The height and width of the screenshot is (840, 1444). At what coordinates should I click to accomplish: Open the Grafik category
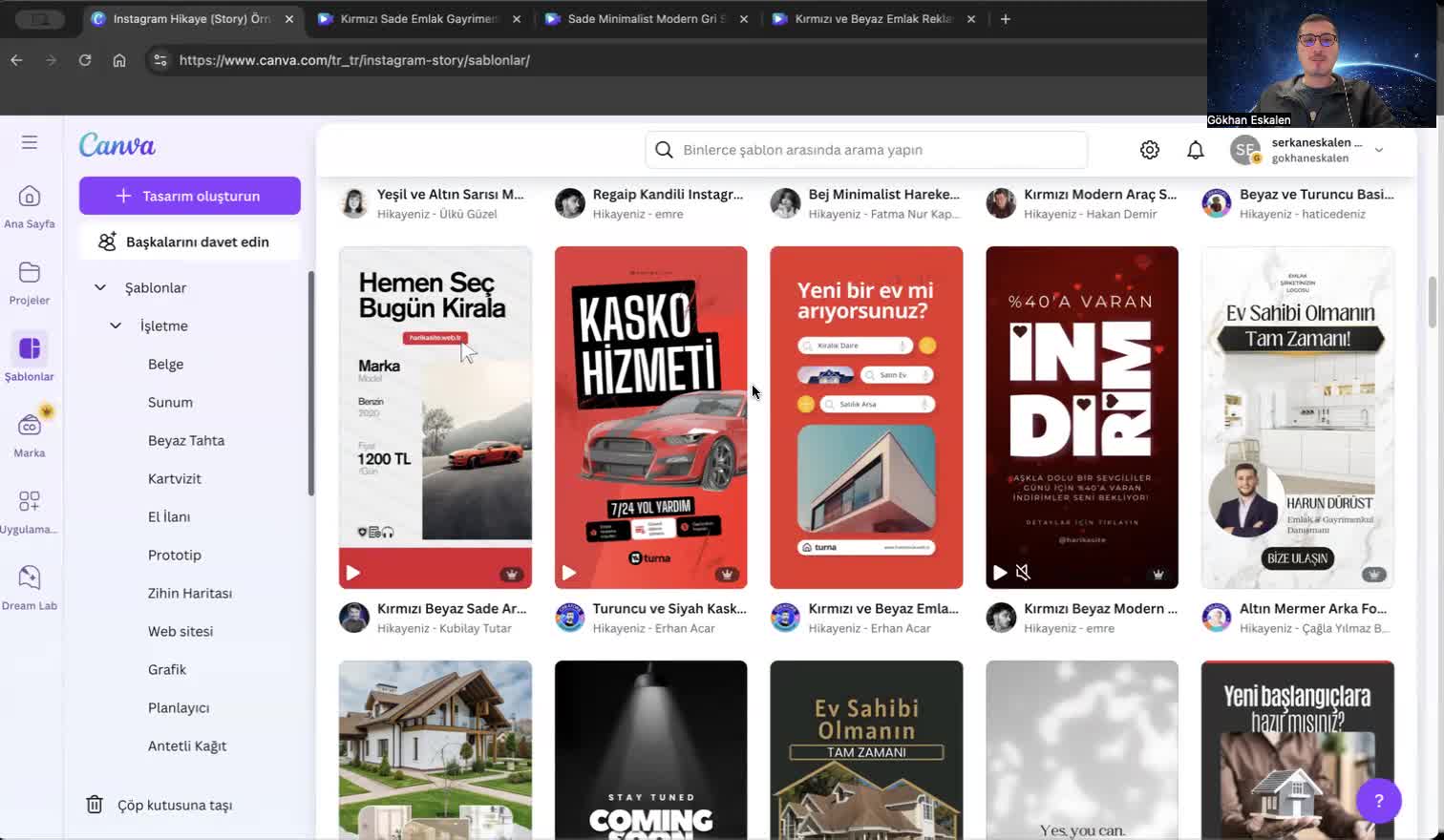pyautogui.click(x=167, y=669)
